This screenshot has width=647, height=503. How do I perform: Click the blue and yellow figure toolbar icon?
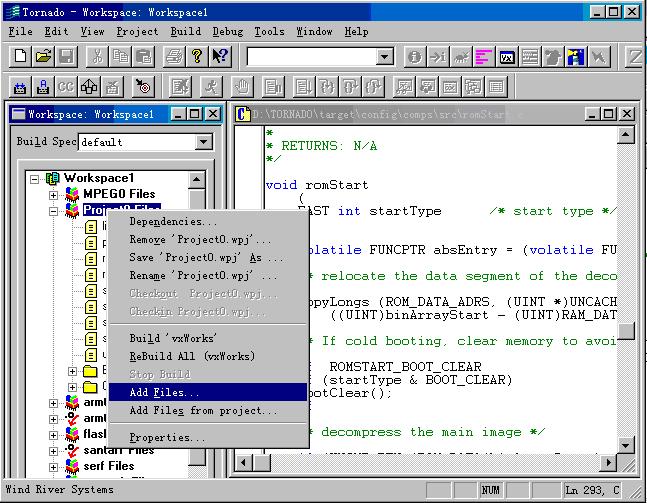pos(576,57)
